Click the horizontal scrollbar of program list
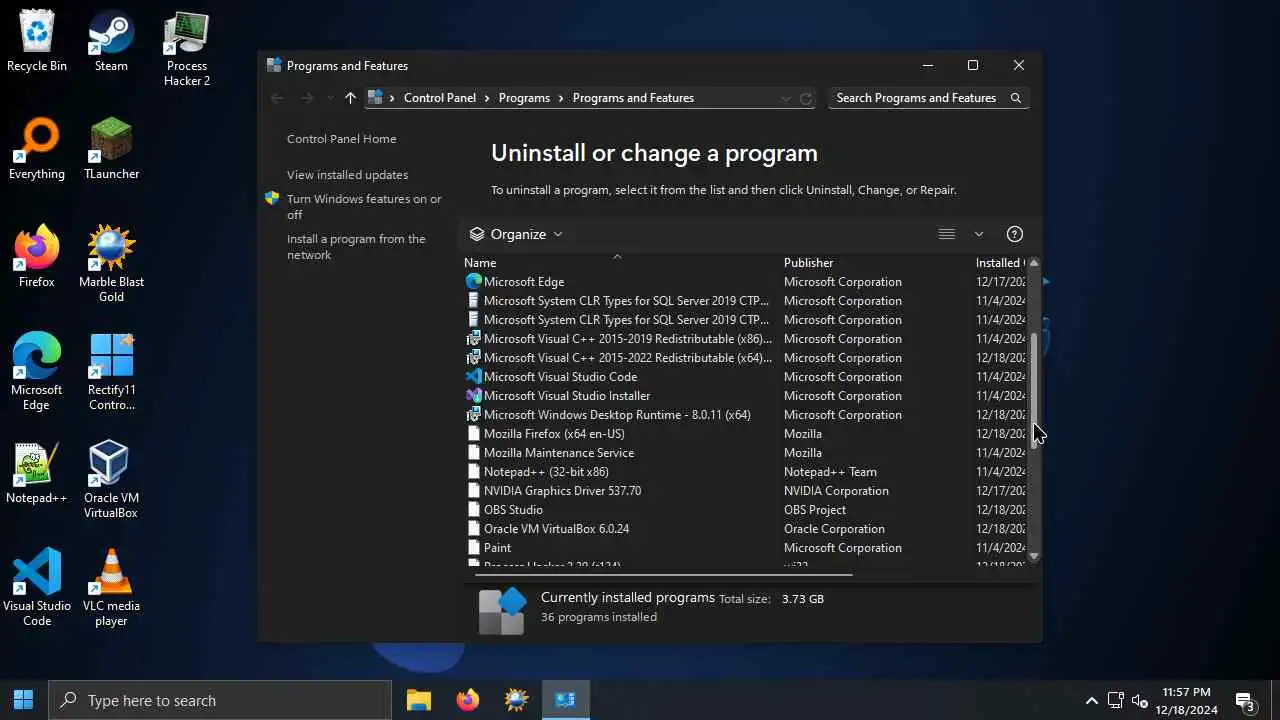Viewport: 1280px width, 720px height. [x=663, y=575]
